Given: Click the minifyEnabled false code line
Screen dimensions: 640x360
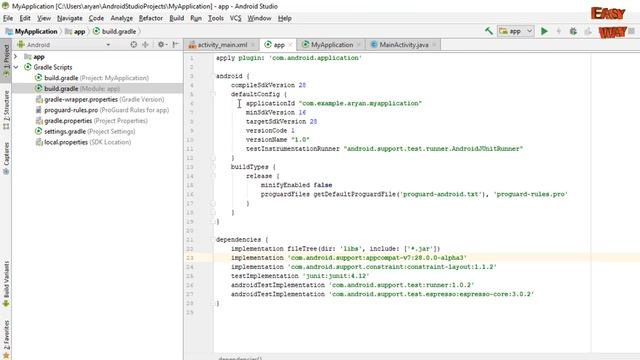Looking at the screenshot, I should (x=296, y=185).
